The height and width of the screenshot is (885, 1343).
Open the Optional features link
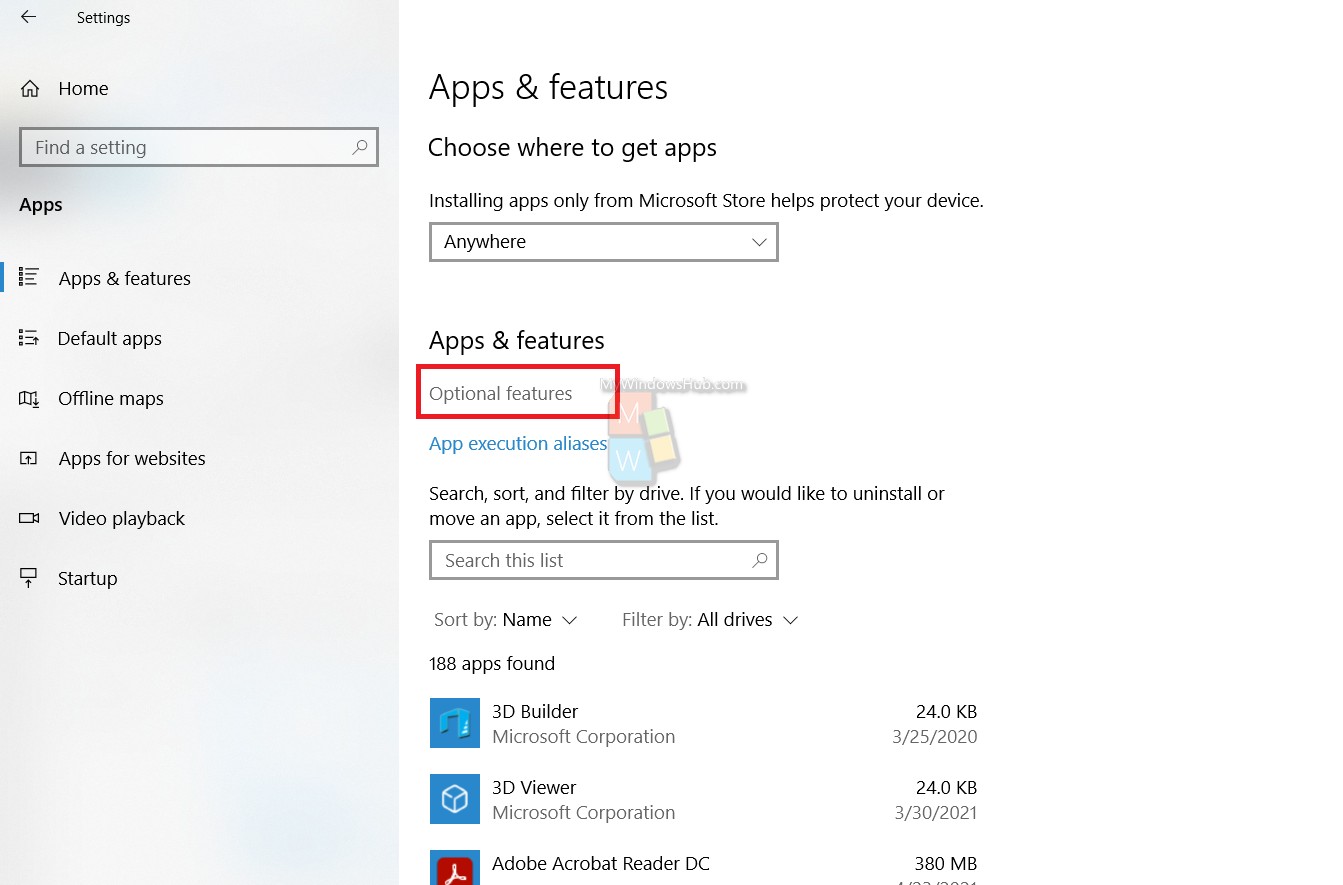pos(500,393)
